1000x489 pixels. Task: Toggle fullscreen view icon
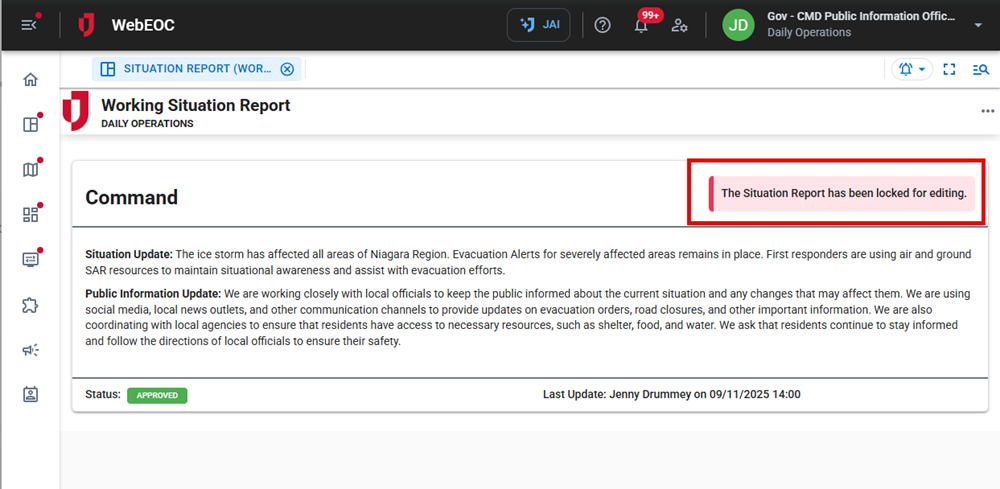[x=950, y=69]
